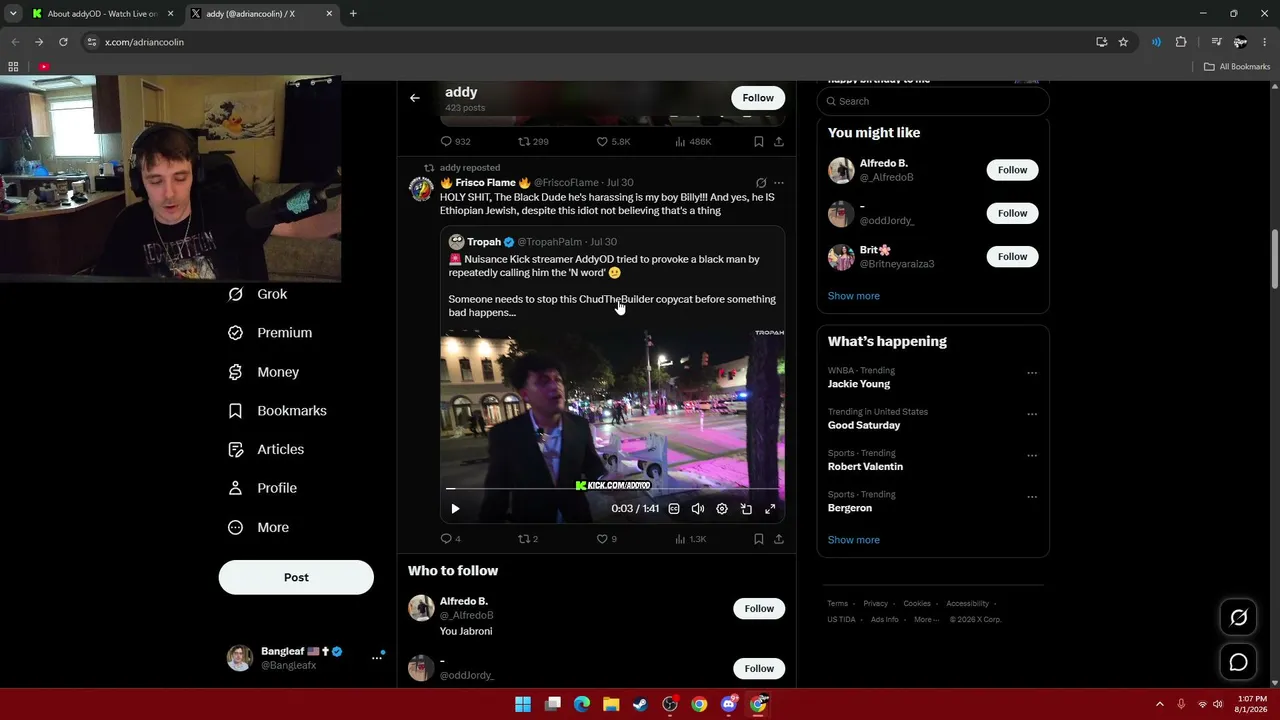Follow Alfredo B. in You might like

click(1012, 170)
